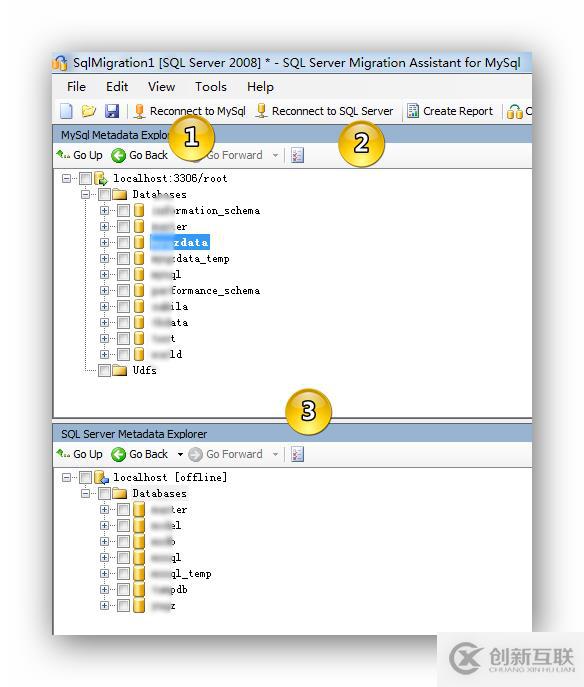Click the performance_schema database icon
Image resolution: width=584 pixels, height=687 pixels.
click(x=139, y=290)
